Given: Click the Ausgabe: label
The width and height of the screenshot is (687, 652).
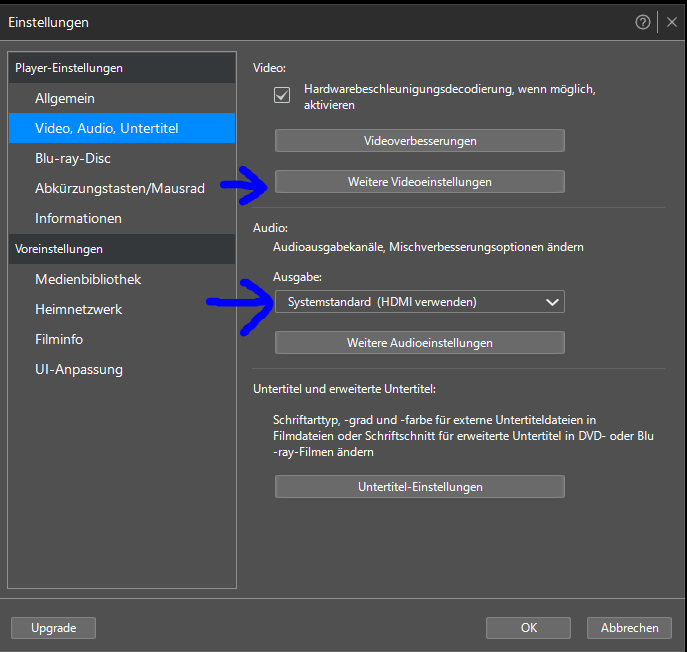Looking at the screenshot, I should (x=297, y=277).
